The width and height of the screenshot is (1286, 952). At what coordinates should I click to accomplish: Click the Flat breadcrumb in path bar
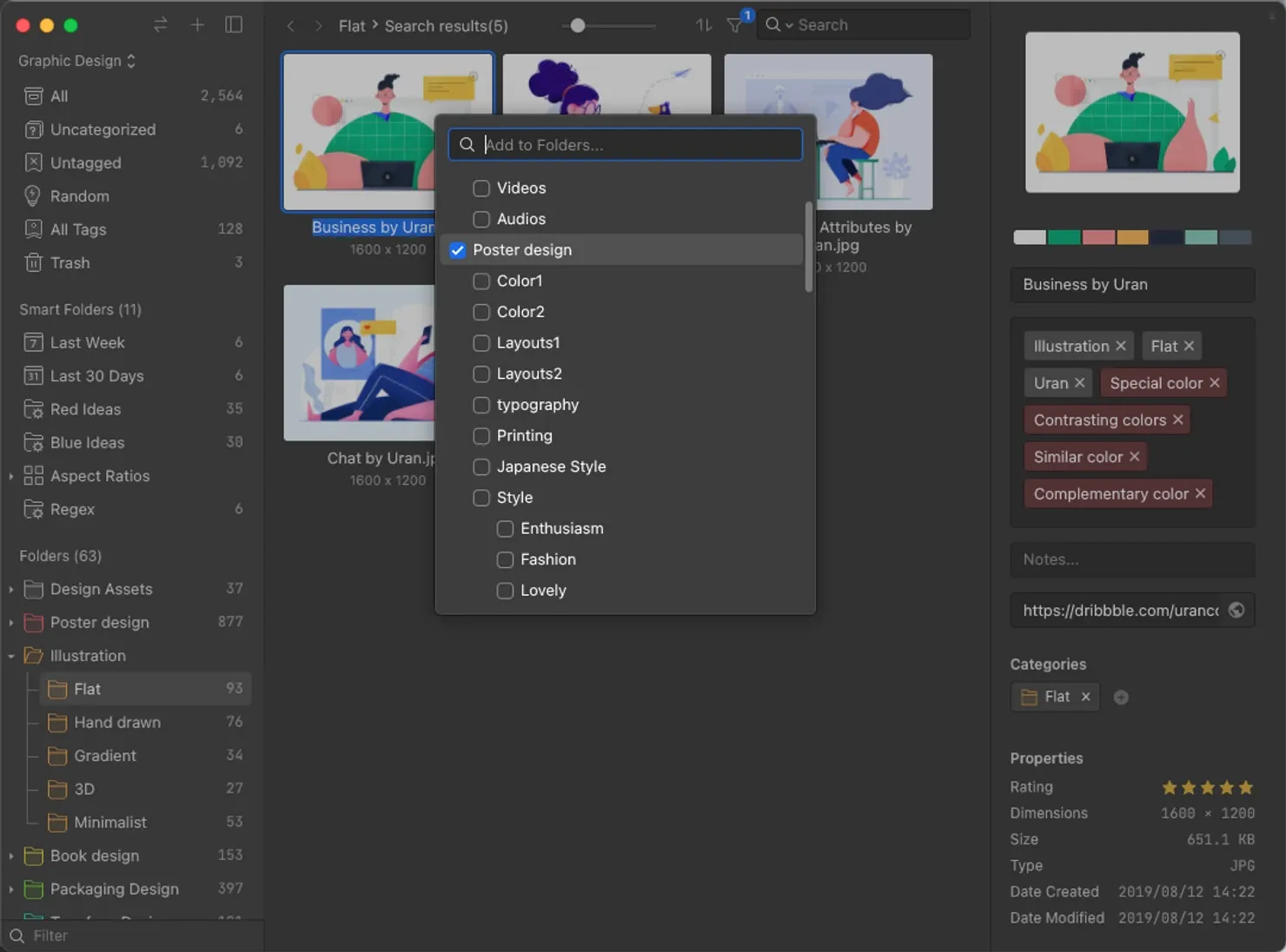352,26
